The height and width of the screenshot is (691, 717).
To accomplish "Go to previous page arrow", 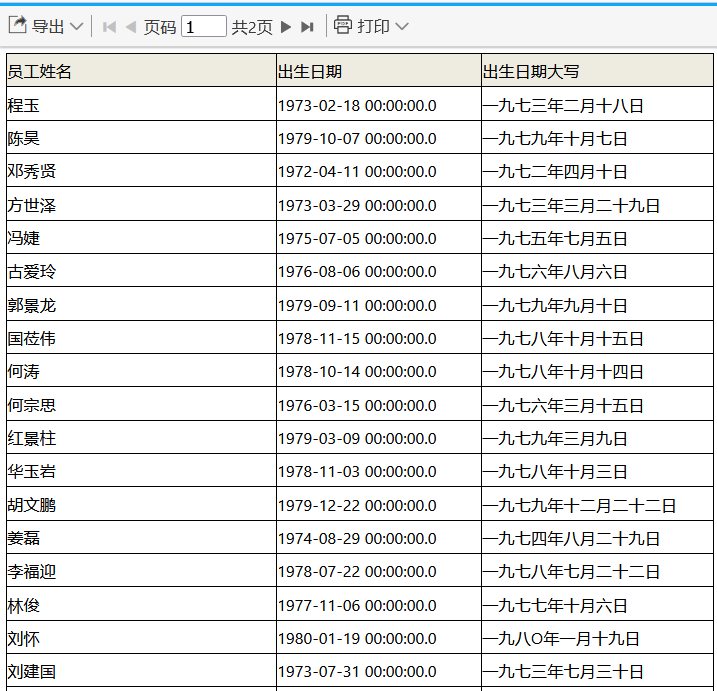I will coord(131,27).
